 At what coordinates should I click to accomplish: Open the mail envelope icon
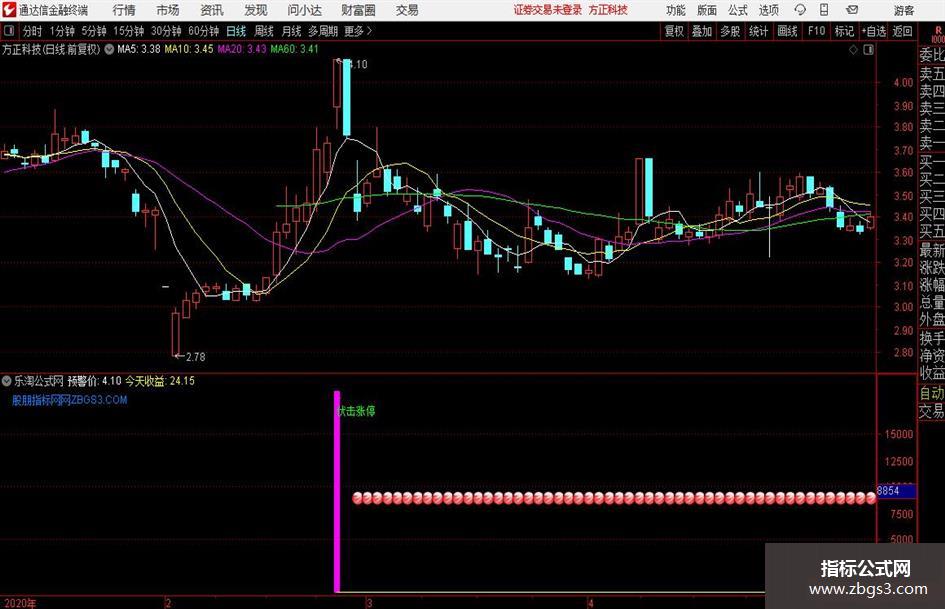tap(852, 10)
